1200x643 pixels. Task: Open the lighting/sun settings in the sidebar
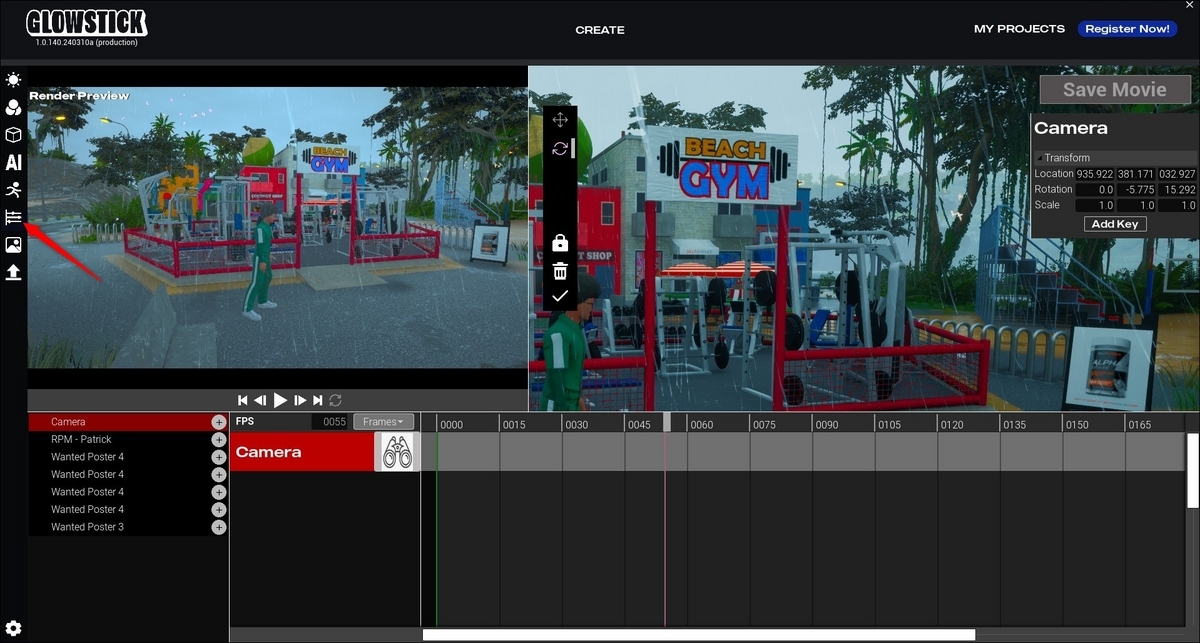pyautogui.click(x=13, y=80)
